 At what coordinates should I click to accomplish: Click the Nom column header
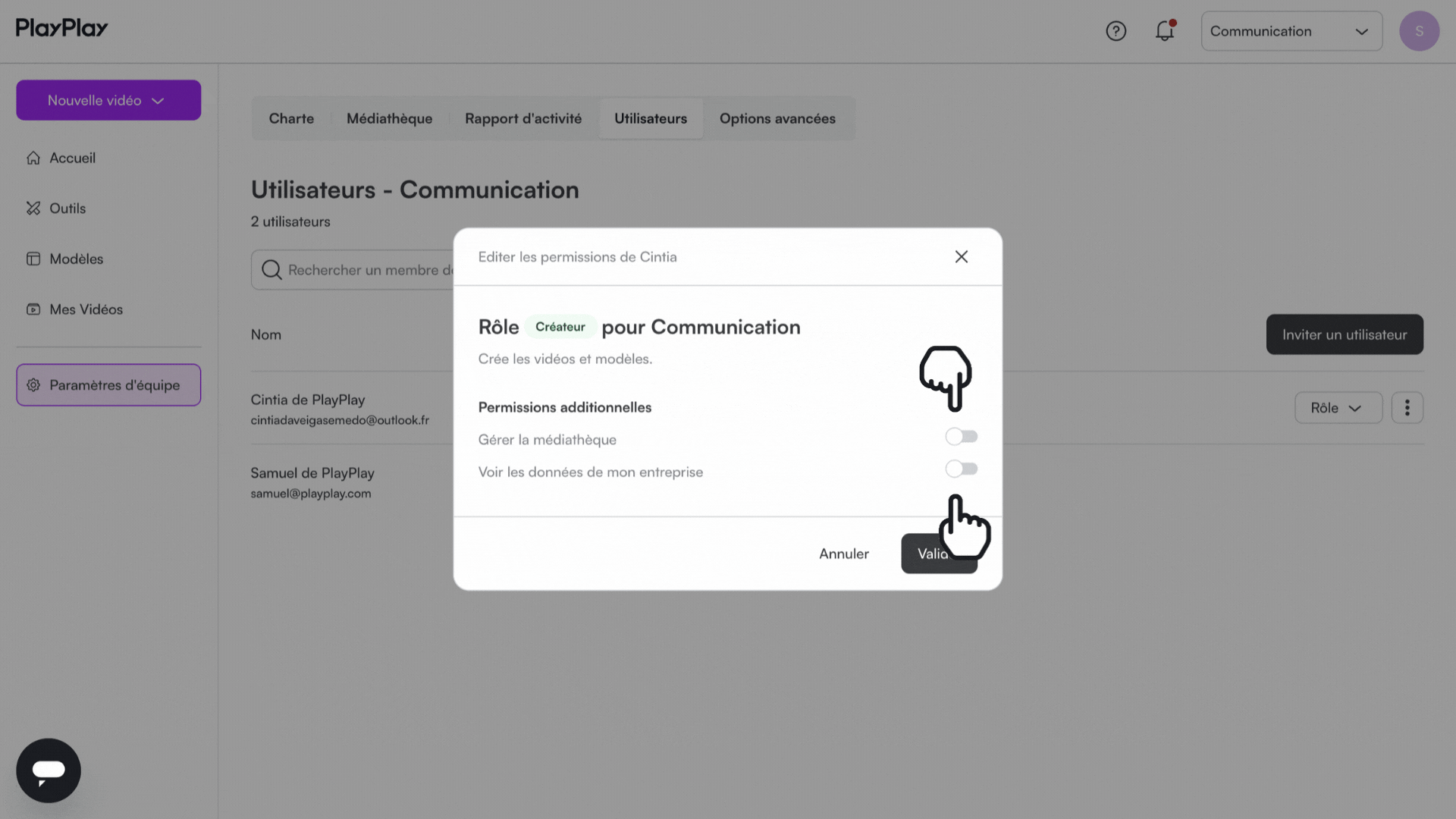point(266,334)
